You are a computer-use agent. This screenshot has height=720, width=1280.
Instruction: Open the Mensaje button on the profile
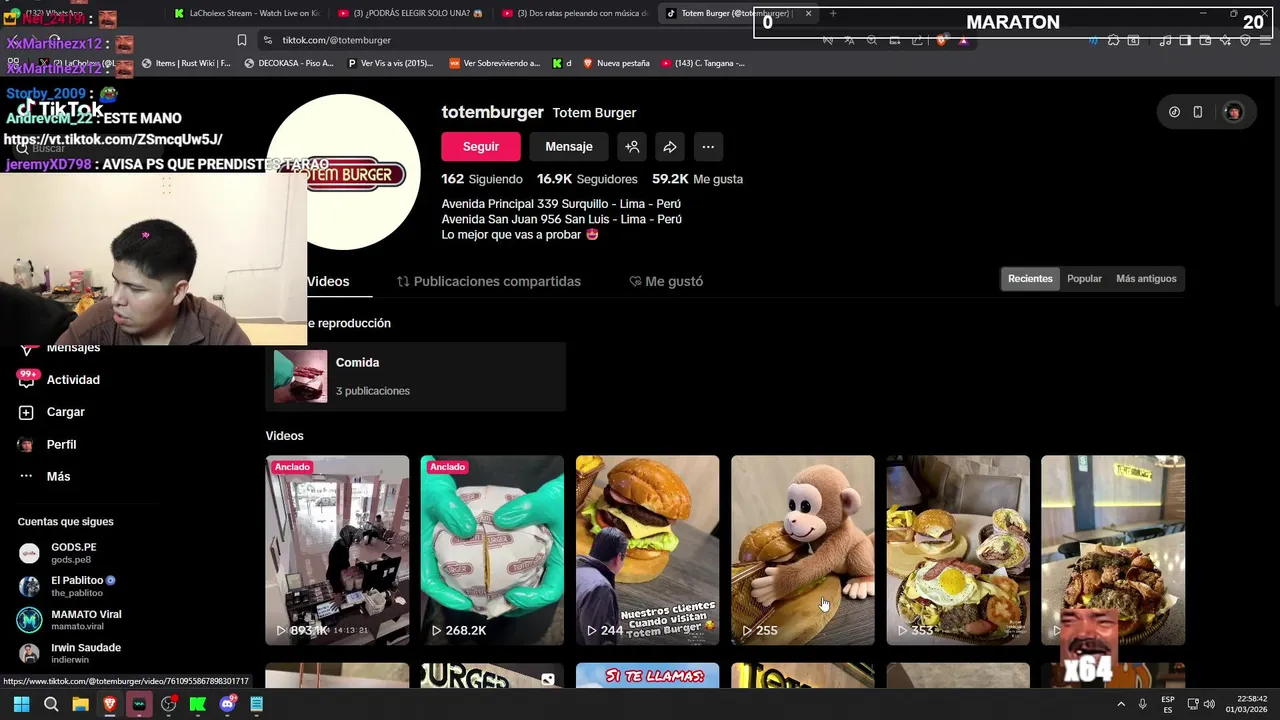point(569,146)
